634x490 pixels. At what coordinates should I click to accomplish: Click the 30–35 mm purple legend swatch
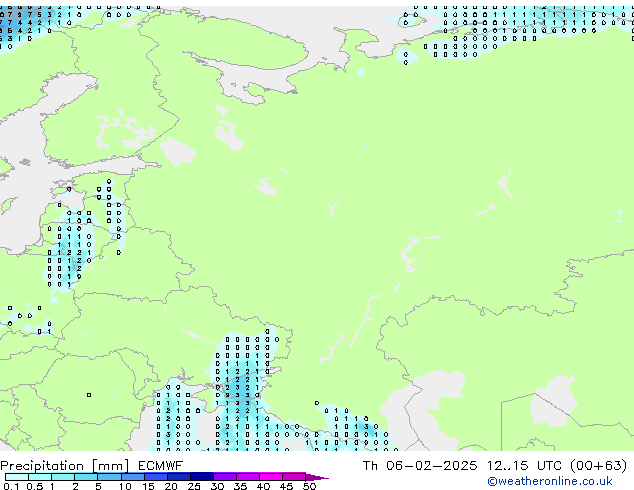point(224,477)
